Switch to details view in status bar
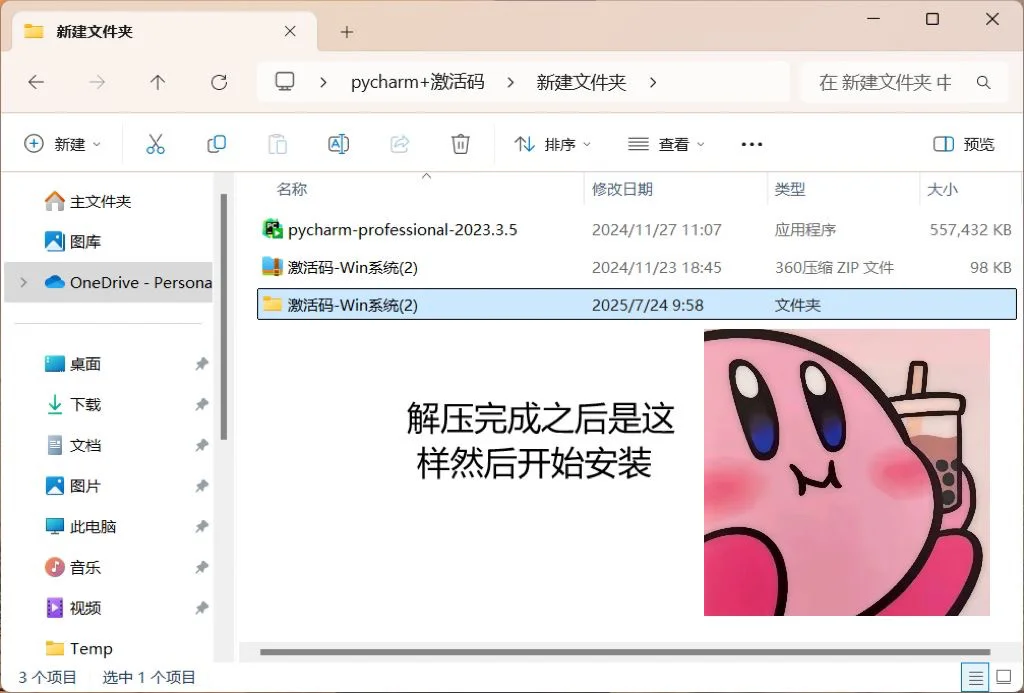This screenshot has height=693, width=1024. pos(977,677)
